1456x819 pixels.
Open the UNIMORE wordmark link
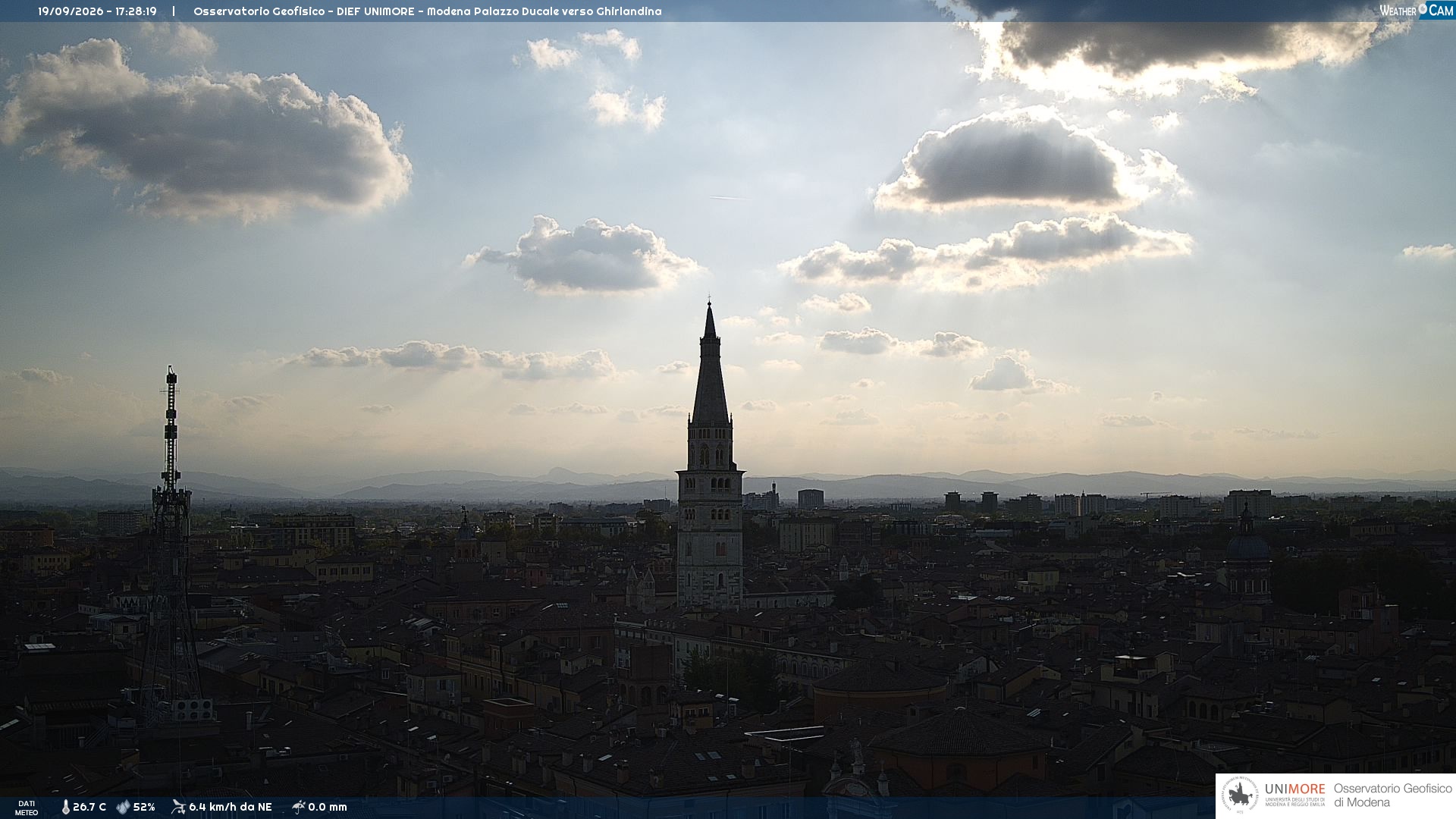(x=1295, y=789)
